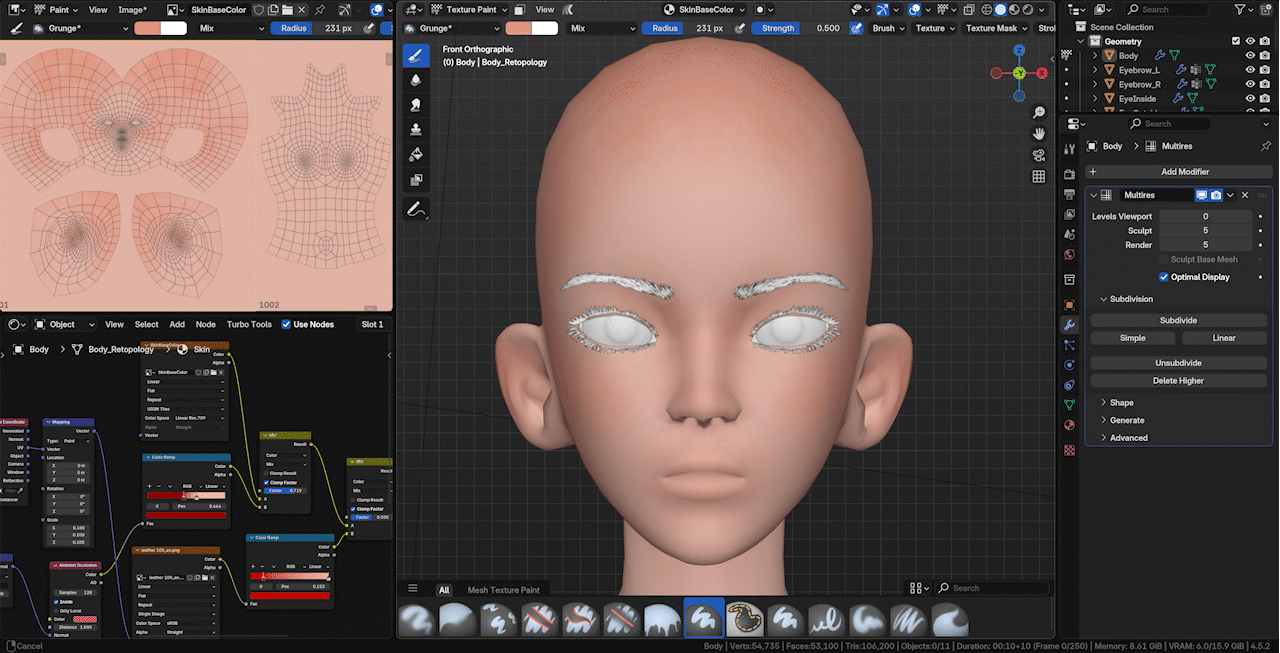
Task: Open the Modifiers wrench properties tab
Action: pyautogui.click(x=1069, y=325)
